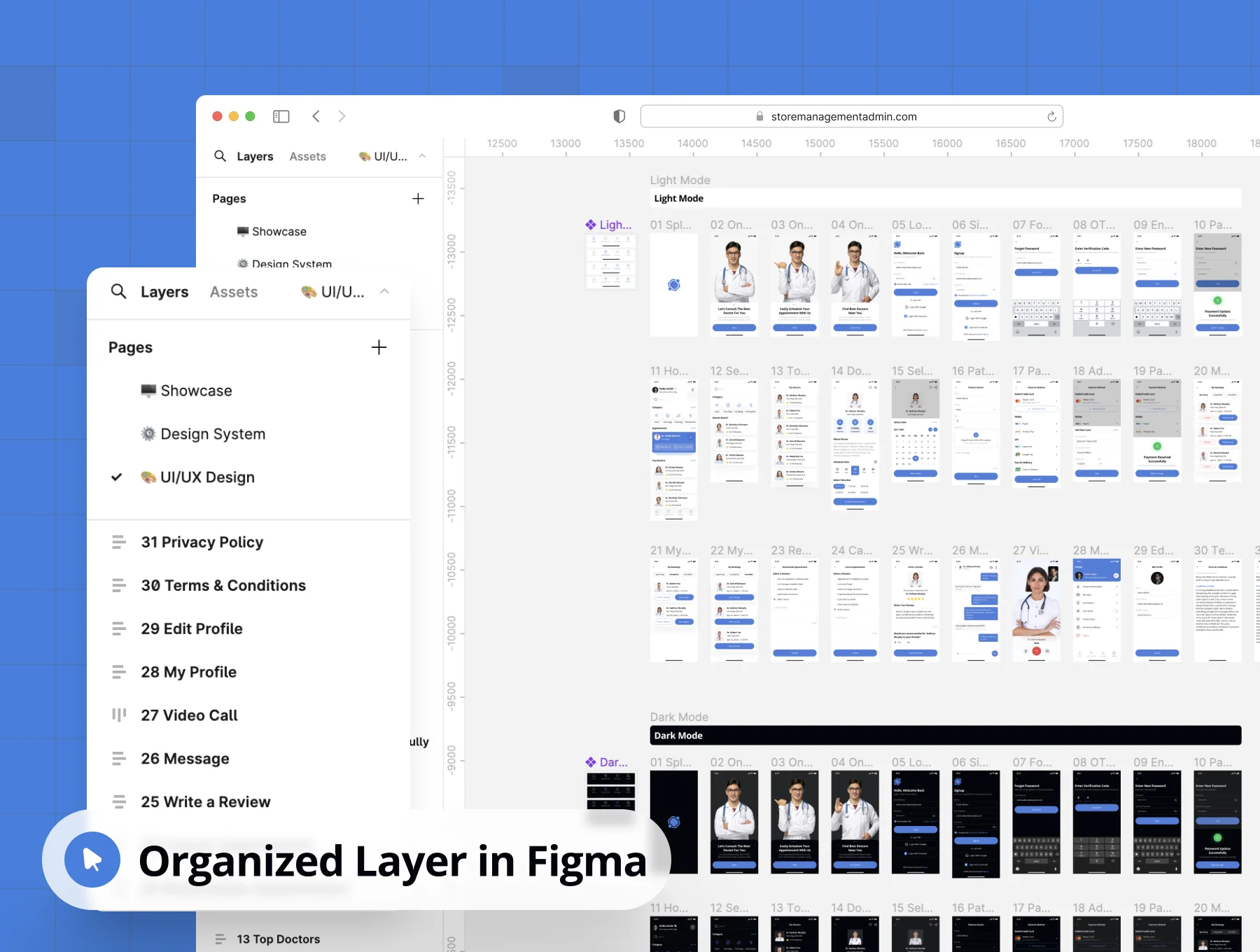Click the search icon in the enlarged Layers panel
Screen dimensions: 1260x952
pyautogui.click(x=119, y=291)
